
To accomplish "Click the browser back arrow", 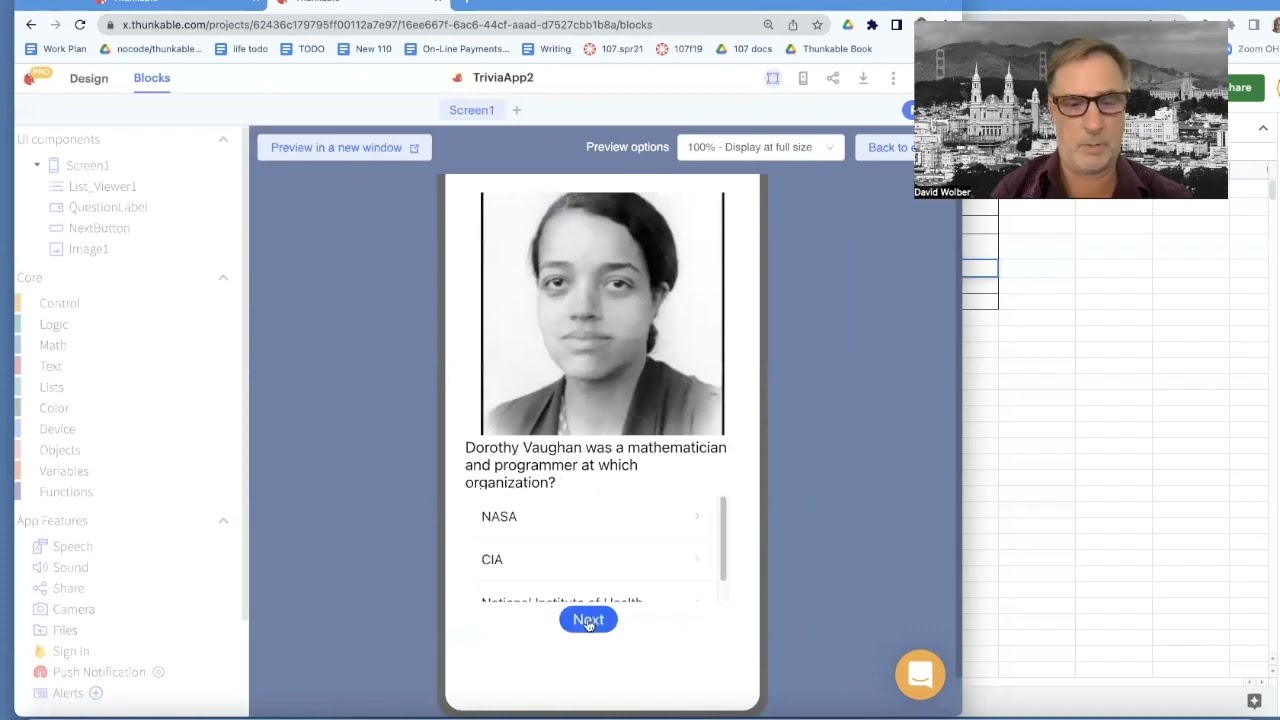I will (31, 24).
